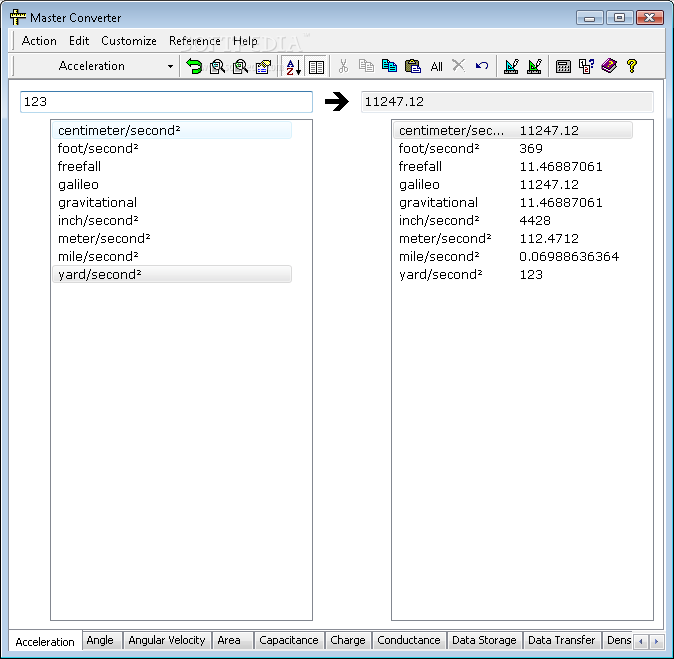This screenshot has height=659, width=674.
Task: Click the 1-2 question mark icon
Action: coord(586,66)
